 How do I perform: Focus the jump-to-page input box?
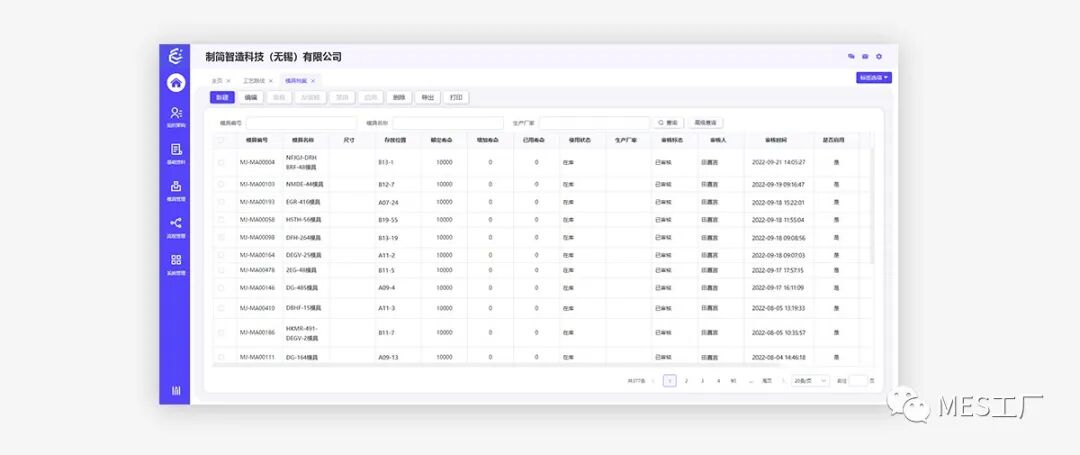point(858,381)
